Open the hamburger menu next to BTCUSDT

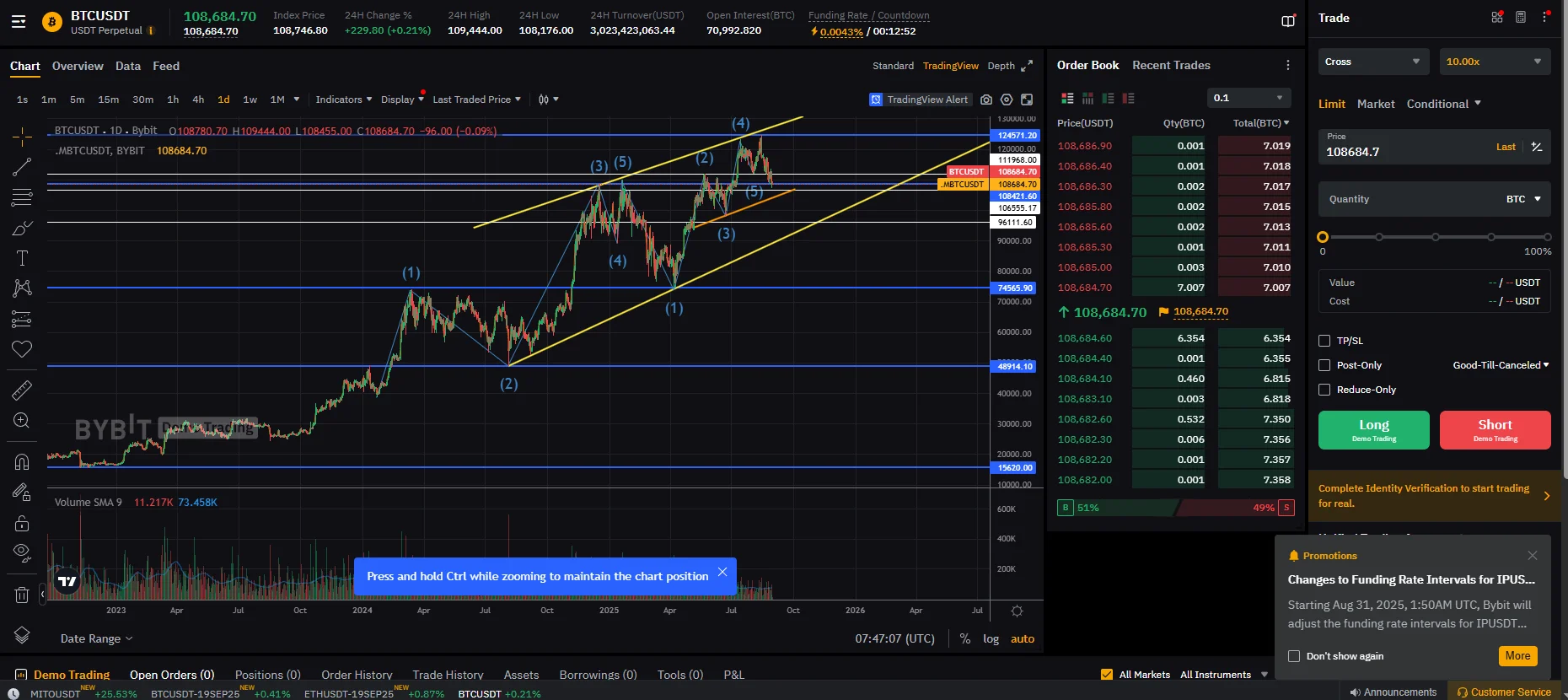[19, 22]
